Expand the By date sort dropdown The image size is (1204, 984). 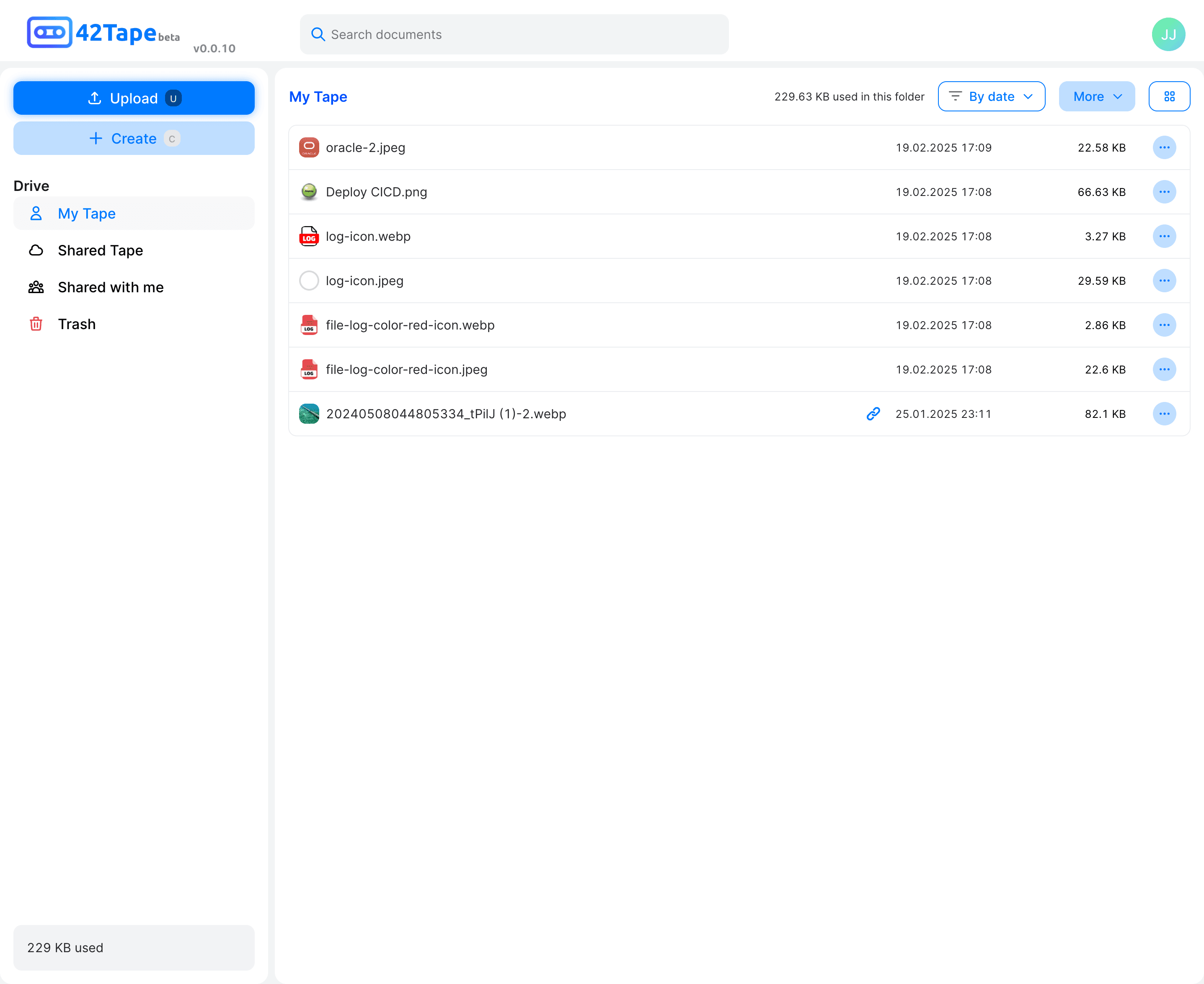tap(991, 96)
